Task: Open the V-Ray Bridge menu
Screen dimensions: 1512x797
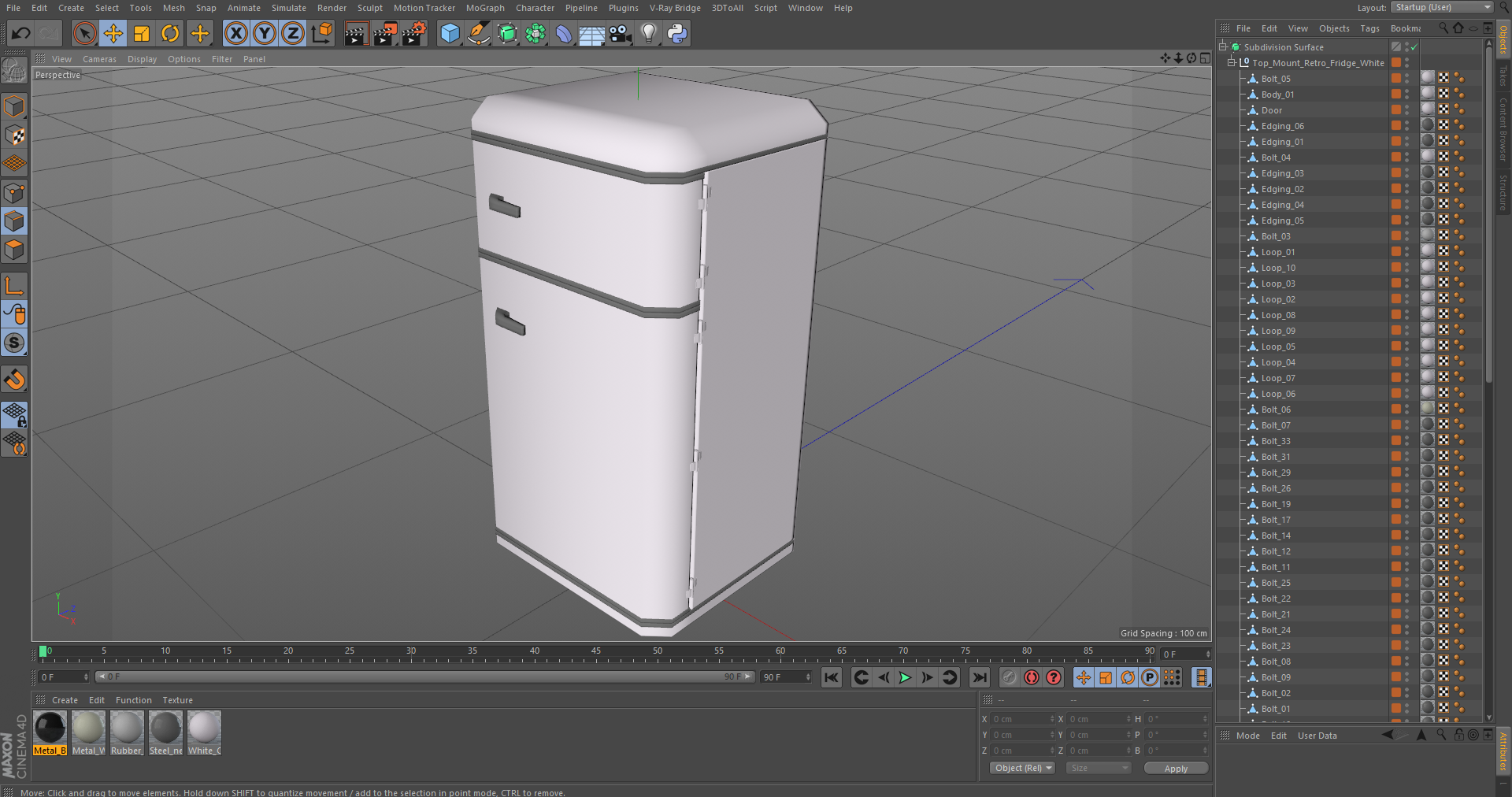Action: pyautogui.click(x=675, y=8)
